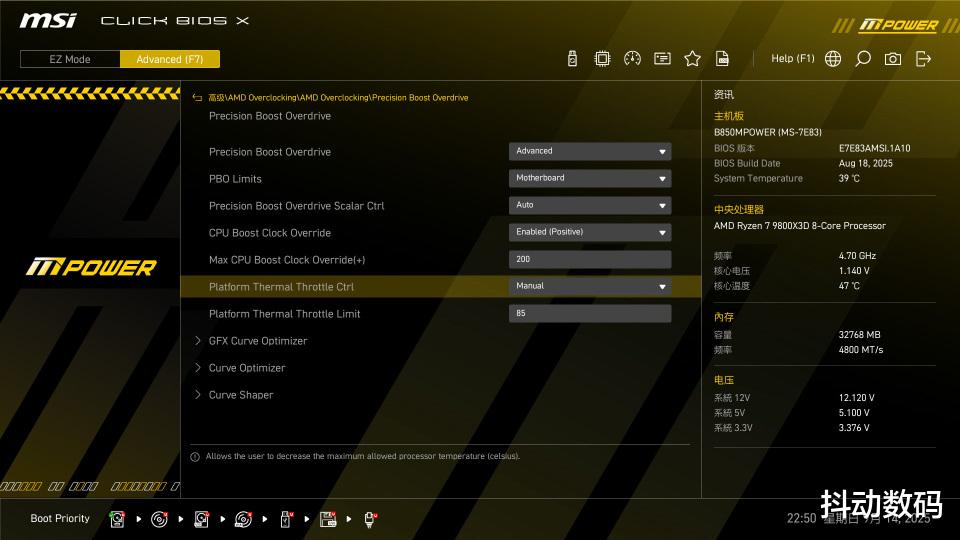Screen dimensions: 960x540
Task: Click the exit door arrow icon
Action: [923, 59]
